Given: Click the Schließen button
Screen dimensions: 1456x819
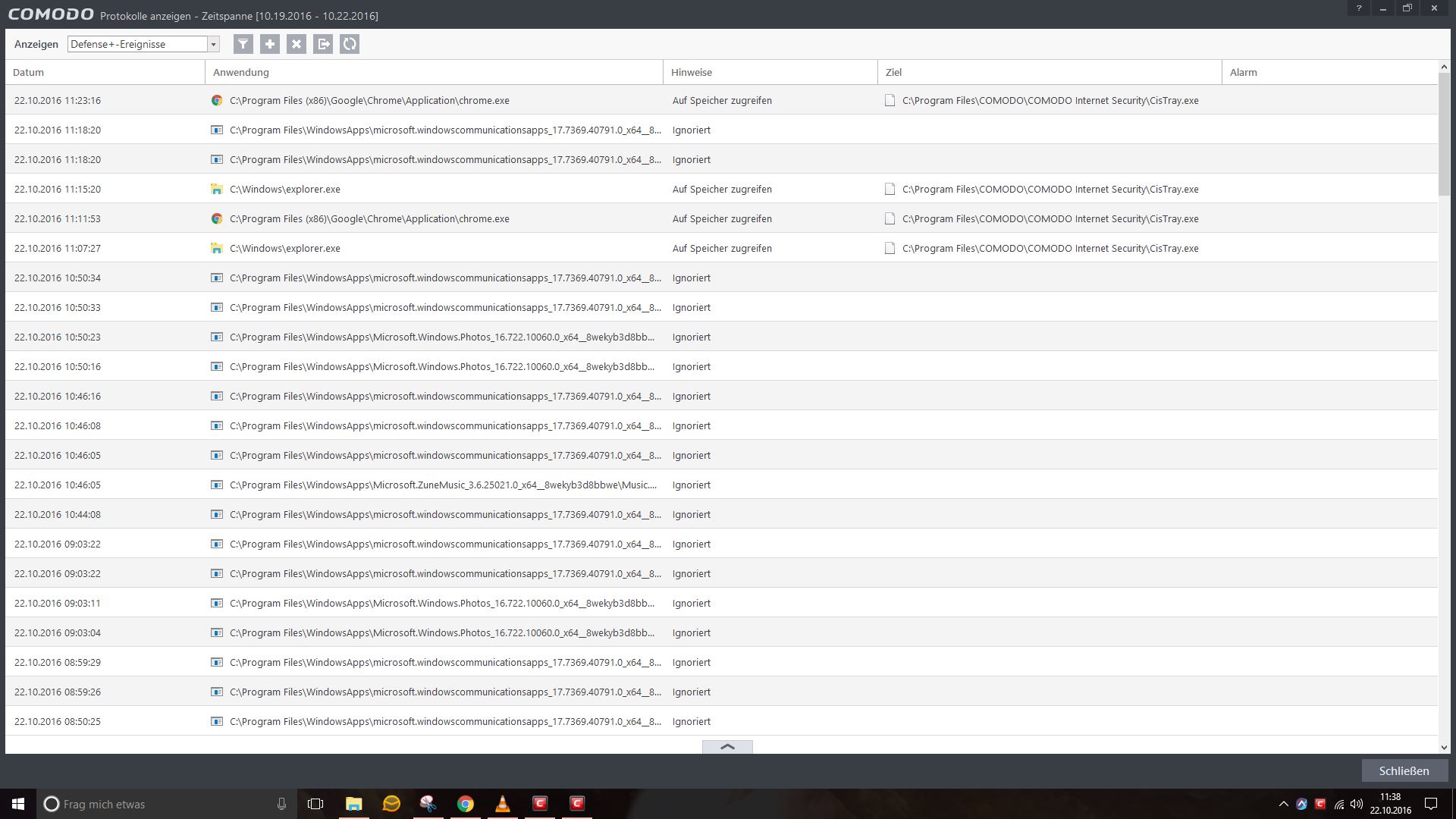Looking at the screenshot, I should (1404, 770).
